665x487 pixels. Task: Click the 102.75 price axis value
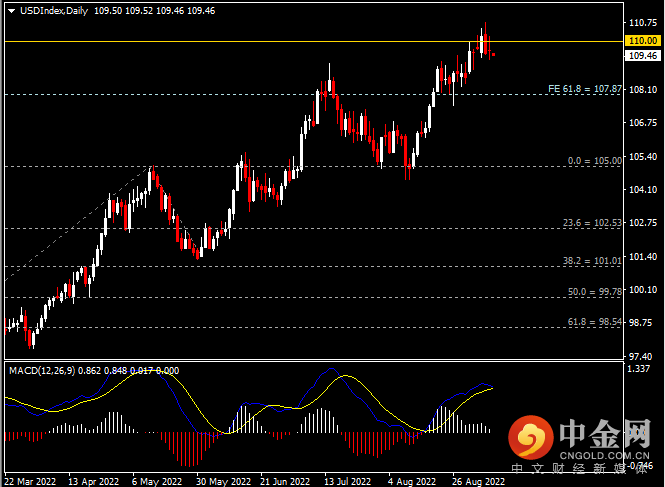coord(643,223)
